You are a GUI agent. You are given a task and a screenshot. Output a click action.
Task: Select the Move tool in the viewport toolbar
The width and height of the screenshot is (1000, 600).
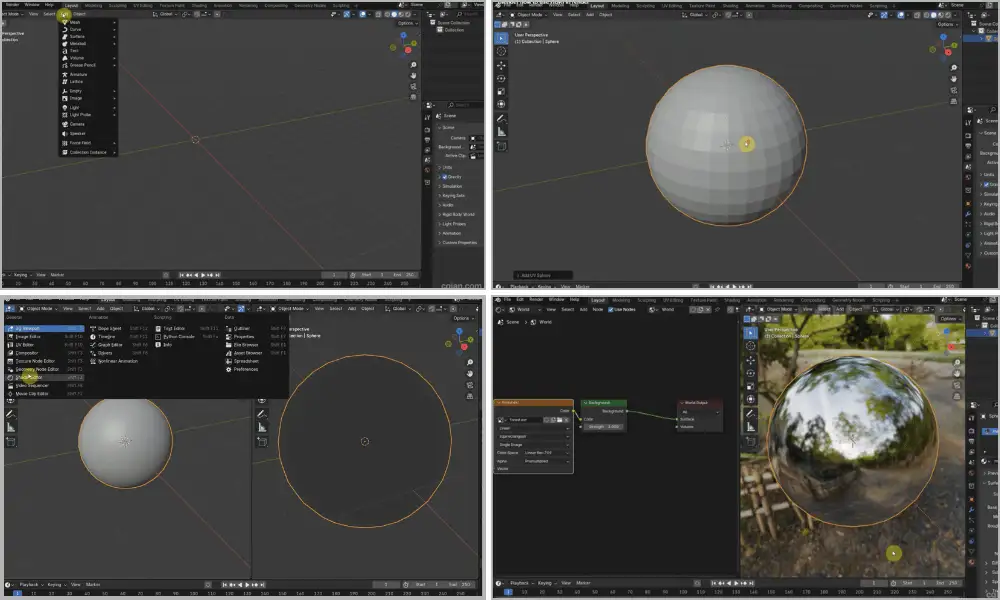(x=503, y=65)
